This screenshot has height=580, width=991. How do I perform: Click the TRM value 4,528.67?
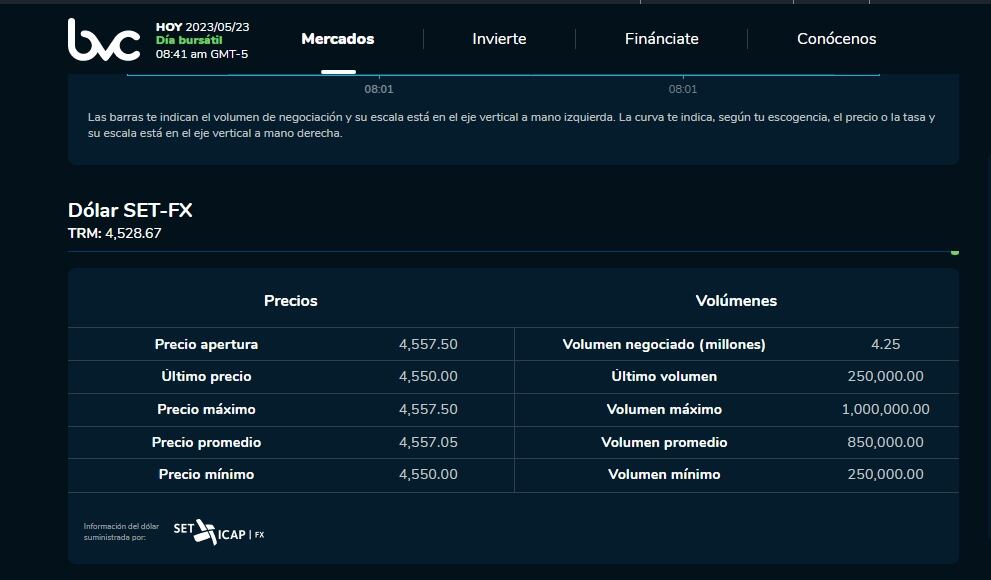click(x=120, y=234)
